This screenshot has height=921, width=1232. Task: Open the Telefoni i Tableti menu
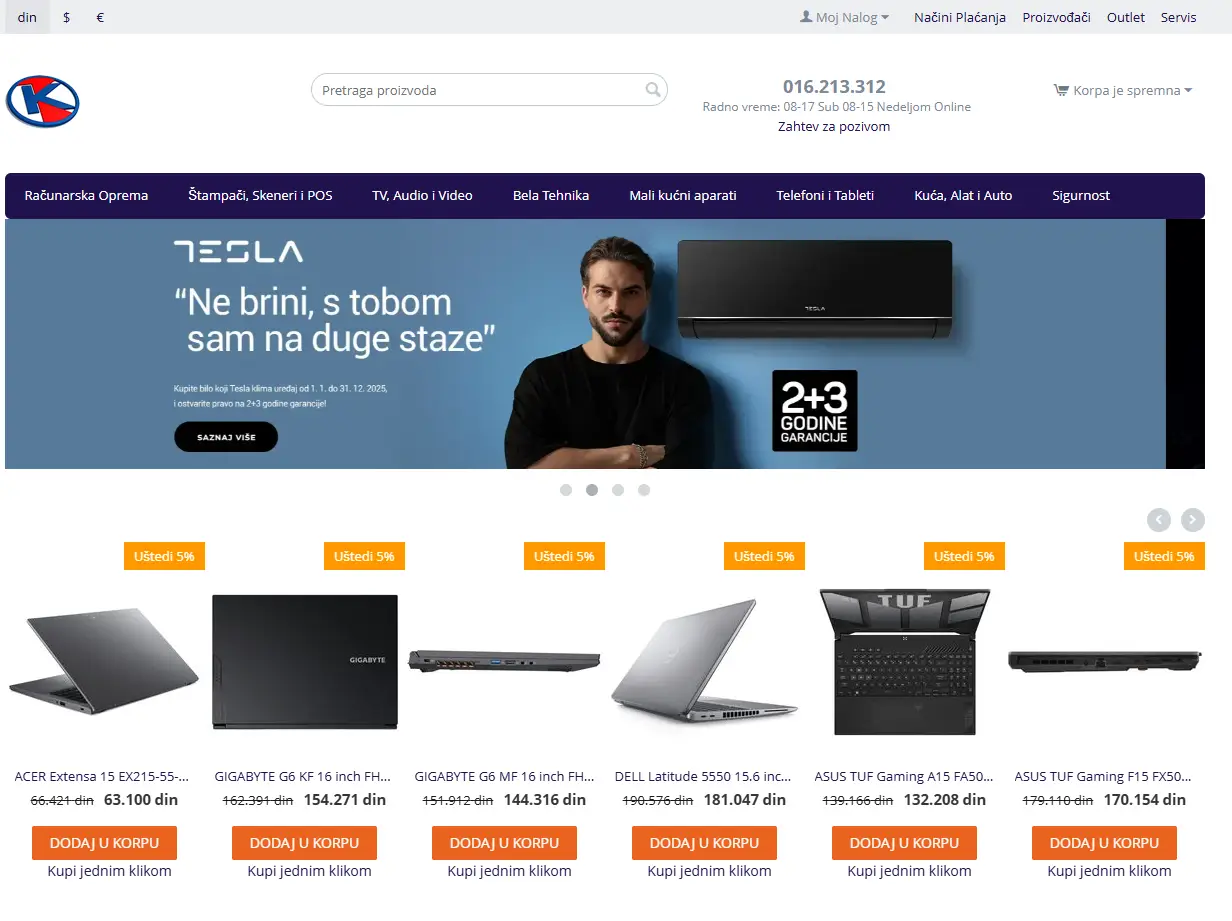pyautogui.click(x=825, y=195)
